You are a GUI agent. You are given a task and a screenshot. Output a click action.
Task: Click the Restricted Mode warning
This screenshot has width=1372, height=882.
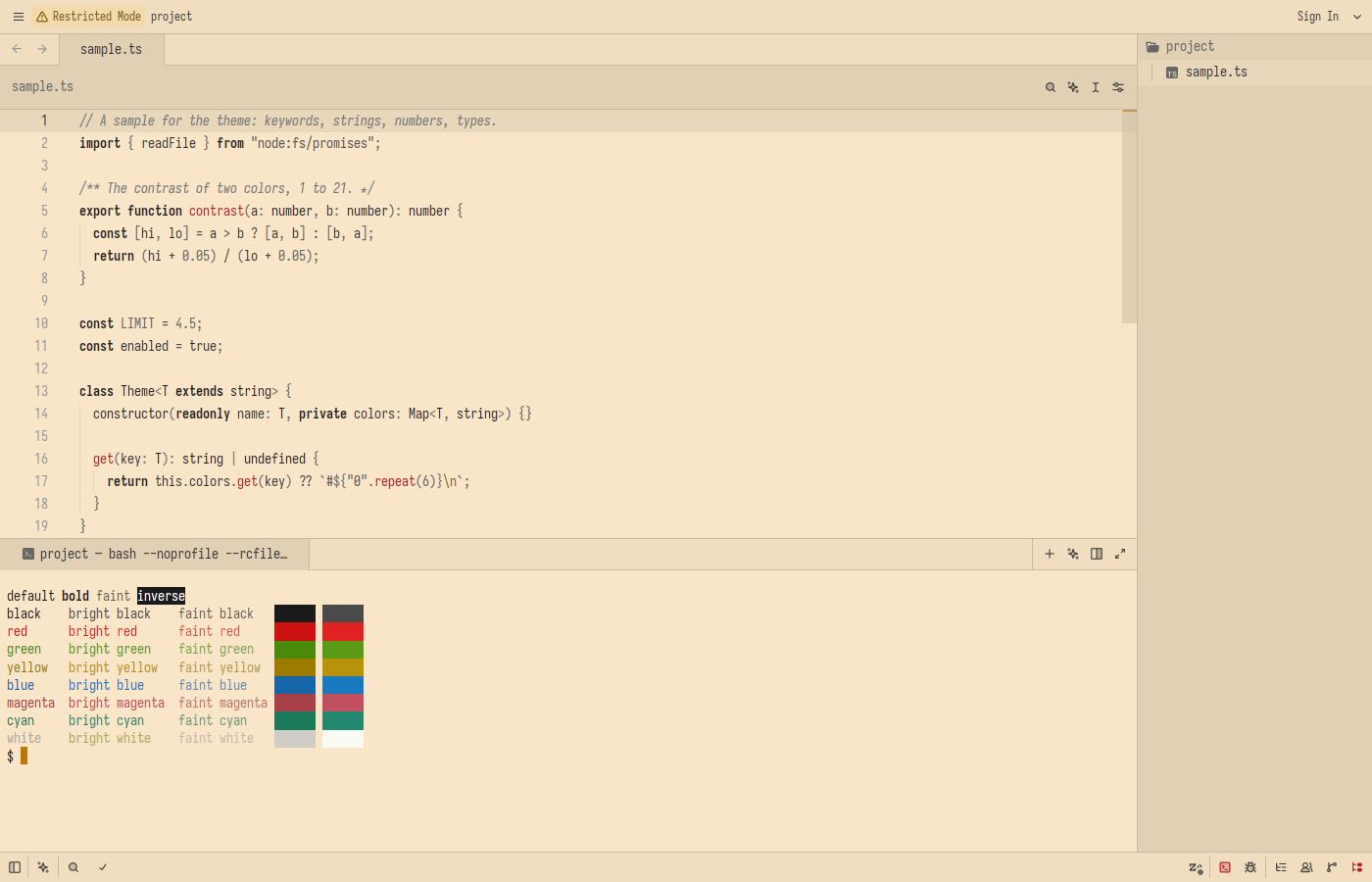coord(88,17)
